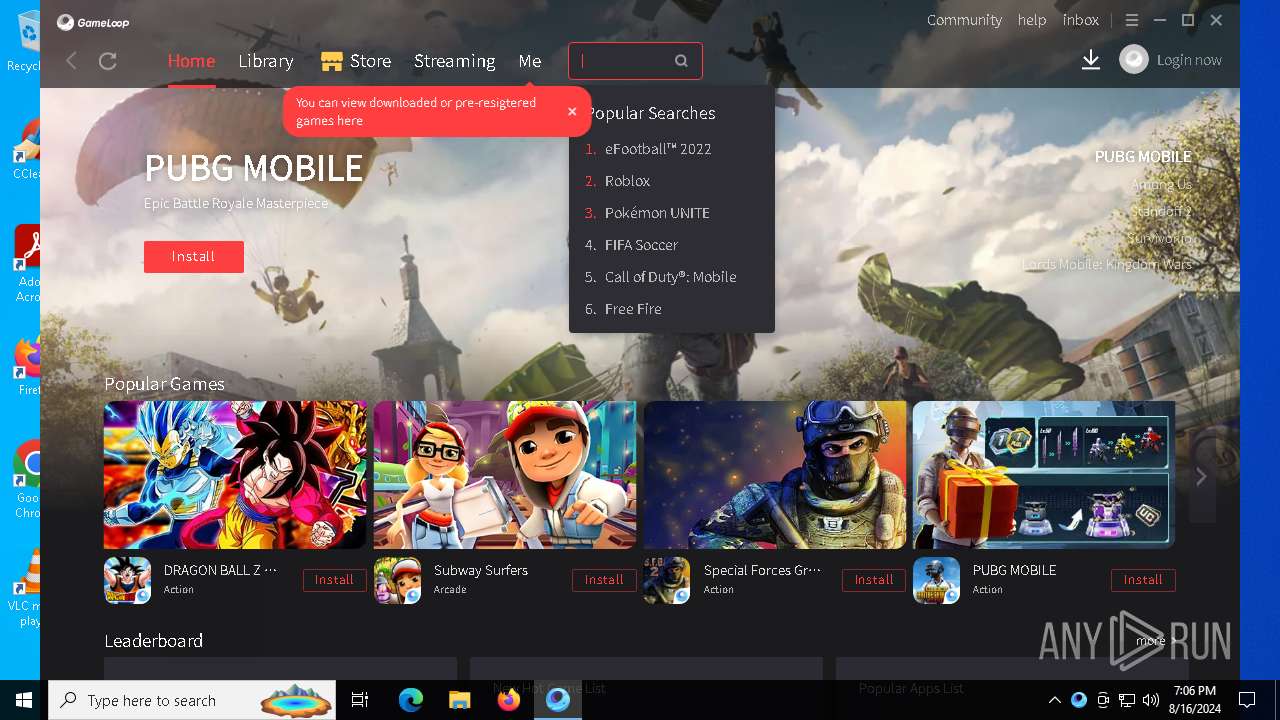The image size is (1280, 720).
Task: Launch Microsoft Edge from taskbar
Action: coord(410,700)
